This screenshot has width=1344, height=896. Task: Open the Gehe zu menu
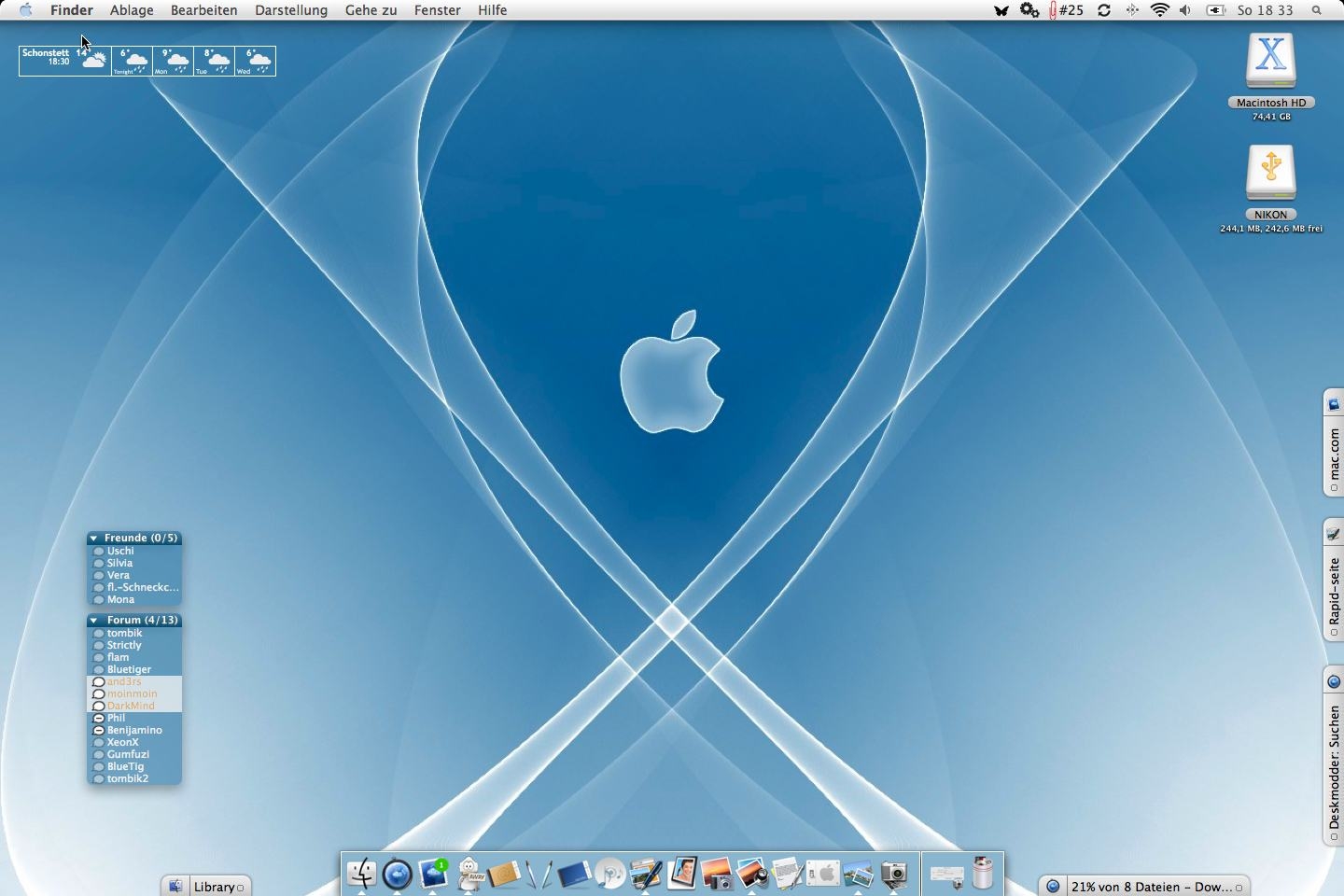pos(371,10)
